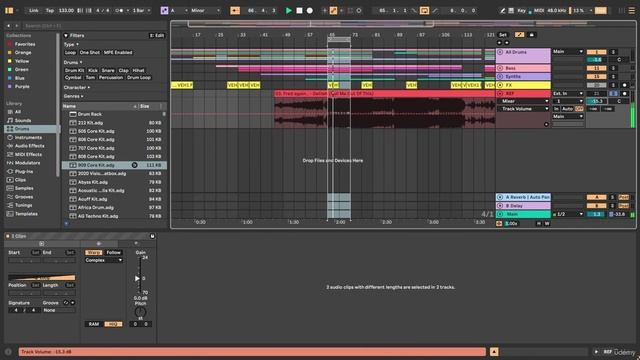Select Green collection swatch
Screen dimensions: 640x360
coord(10,70)
